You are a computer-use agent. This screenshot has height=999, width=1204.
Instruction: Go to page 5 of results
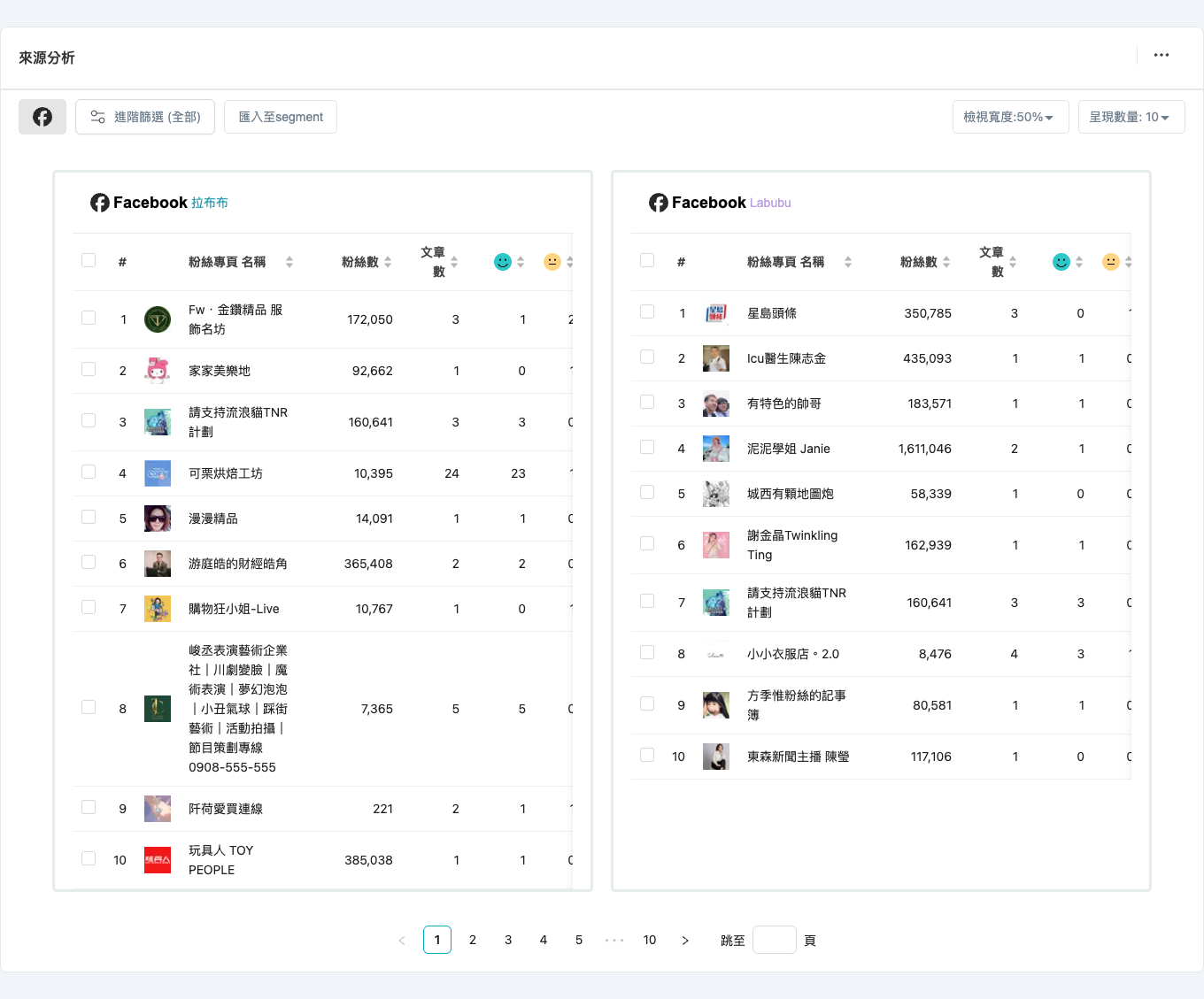coord(579,940)
